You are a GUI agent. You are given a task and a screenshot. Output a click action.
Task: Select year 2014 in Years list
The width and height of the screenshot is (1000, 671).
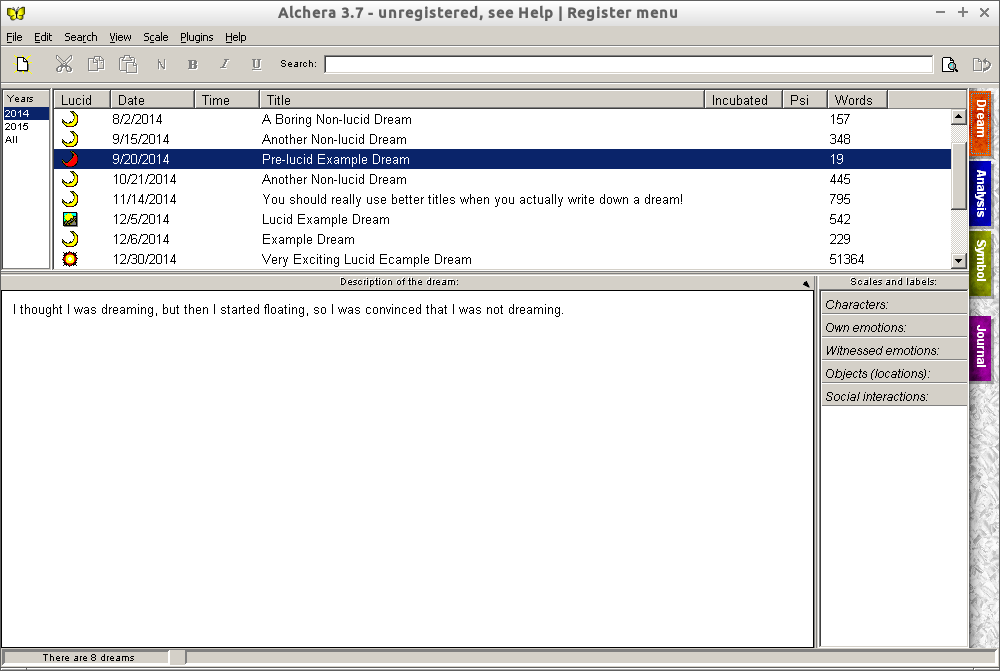(x=26, y=114)
